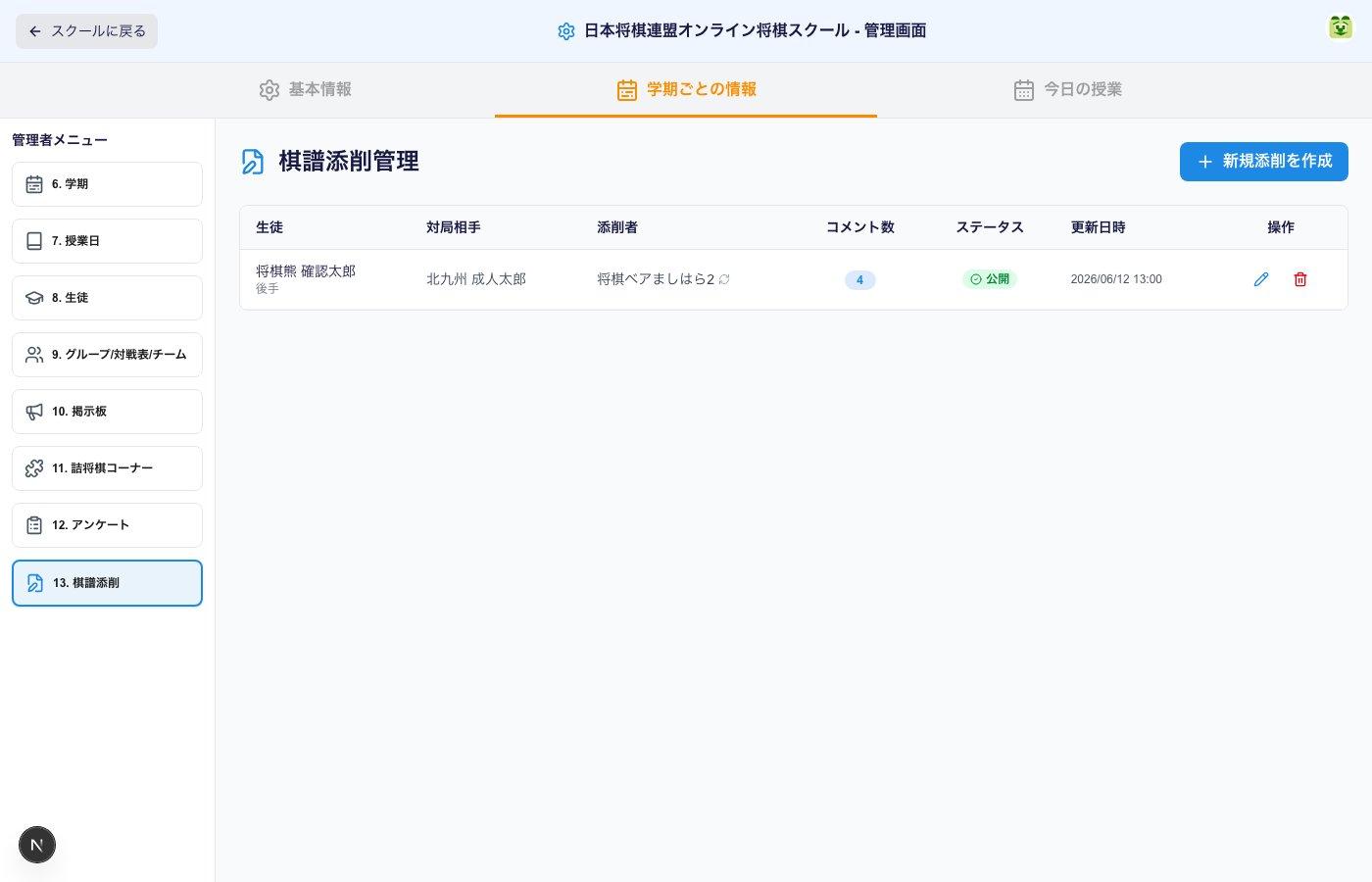Open the user avatar at top right

tap(1341, 27)
